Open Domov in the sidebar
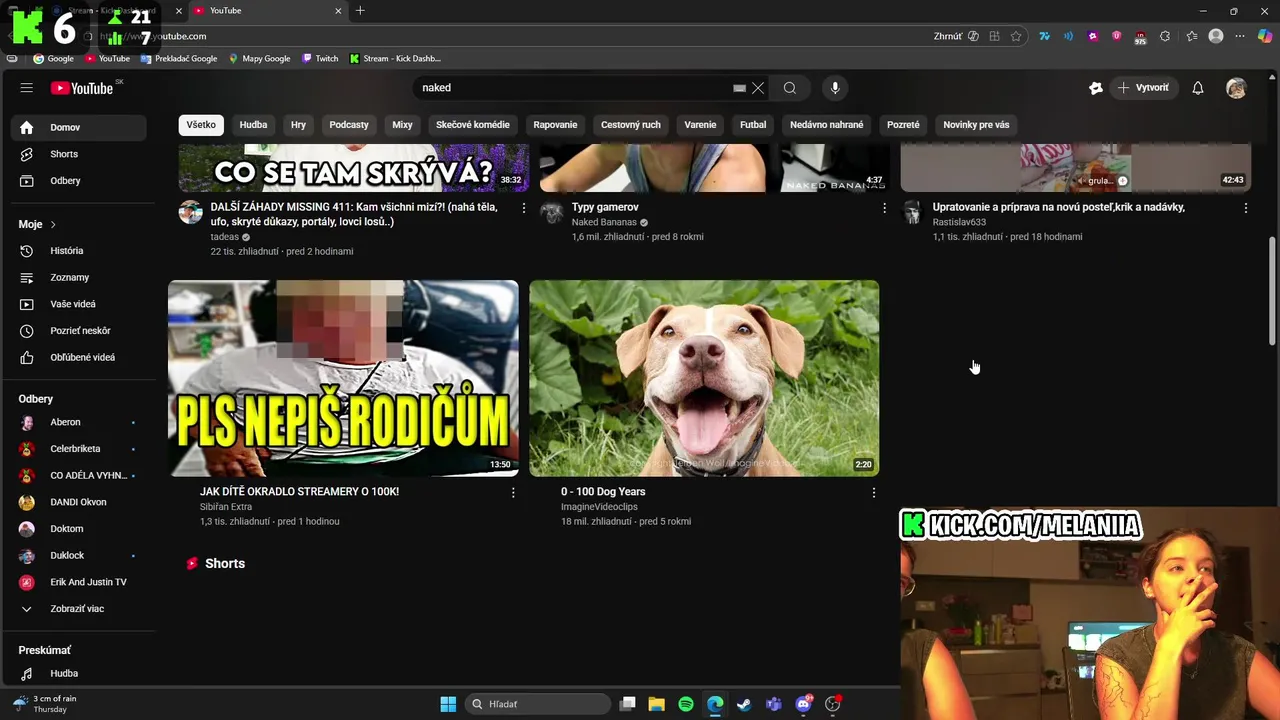 78,127
